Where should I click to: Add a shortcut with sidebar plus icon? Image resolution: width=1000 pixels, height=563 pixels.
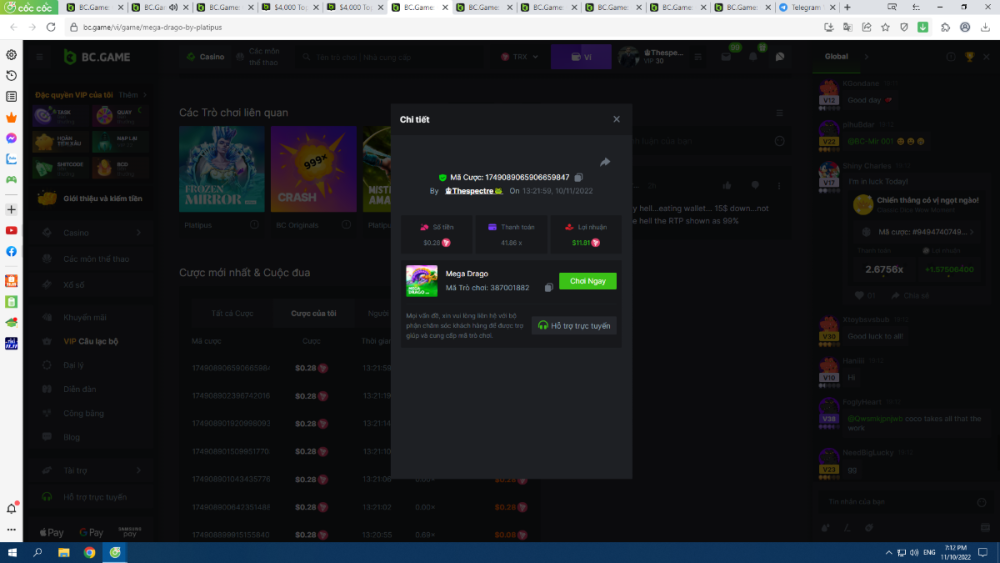point(11,210)
